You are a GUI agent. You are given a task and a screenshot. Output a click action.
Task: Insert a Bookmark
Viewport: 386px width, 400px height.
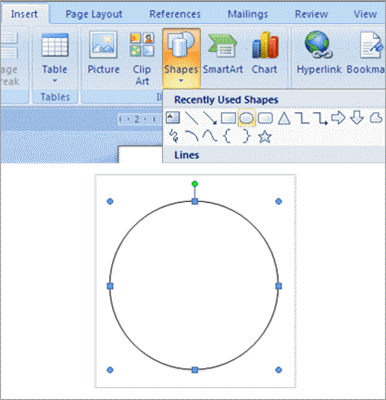point(366,53)
